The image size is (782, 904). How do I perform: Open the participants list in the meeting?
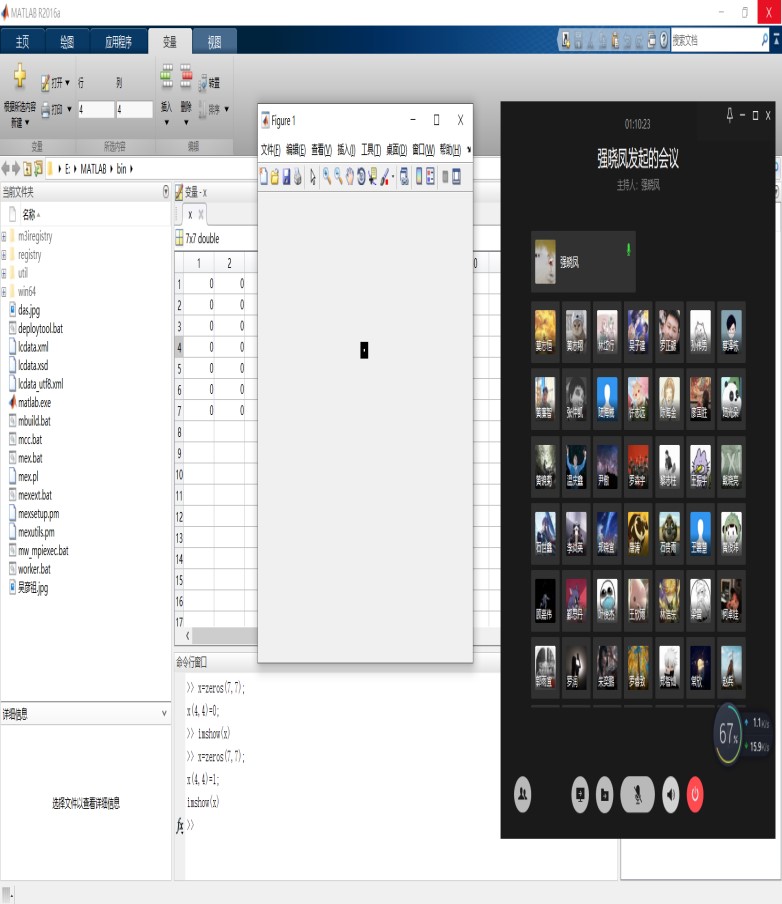[523, 794]
